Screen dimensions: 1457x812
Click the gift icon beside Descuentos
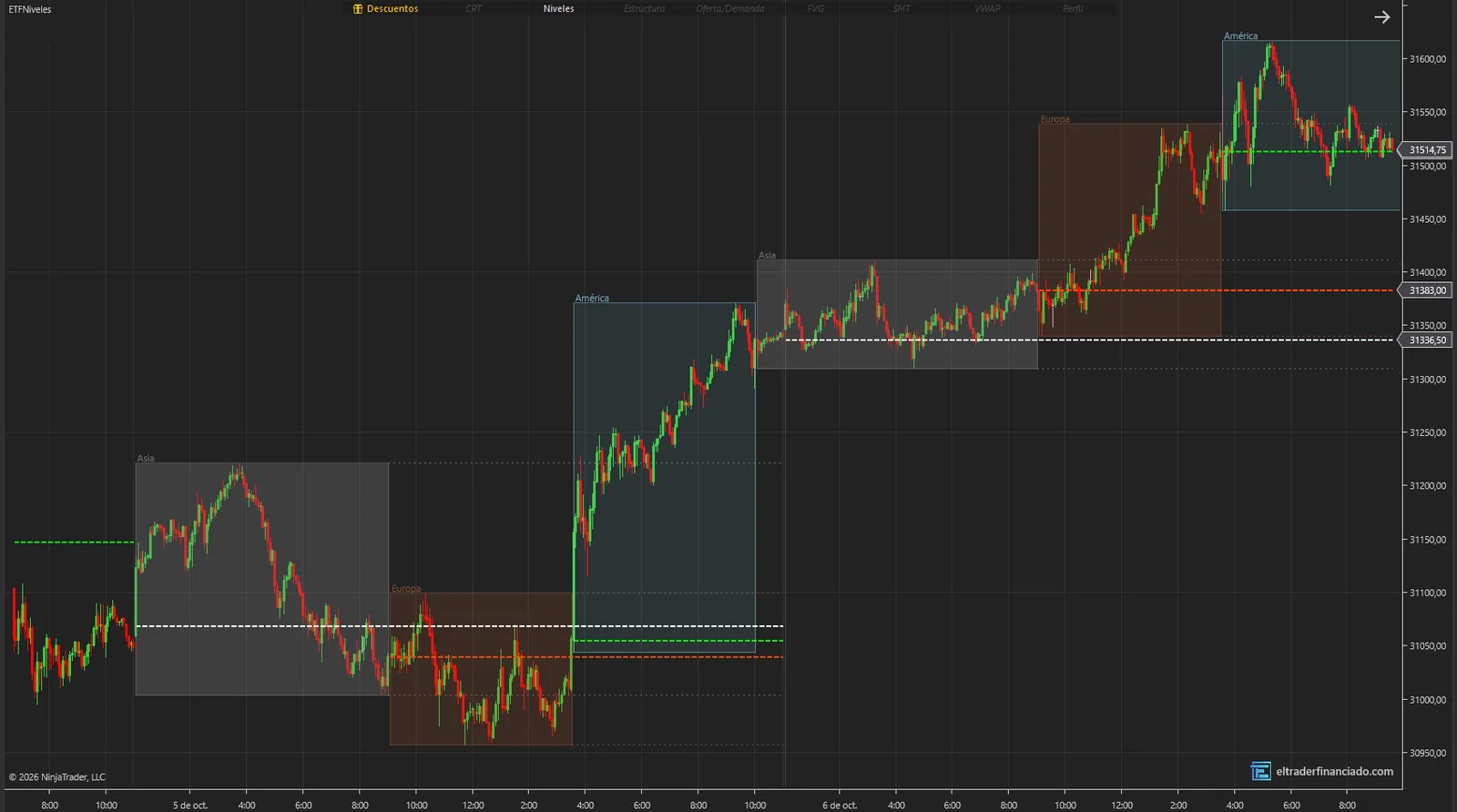tap(358, 9)
